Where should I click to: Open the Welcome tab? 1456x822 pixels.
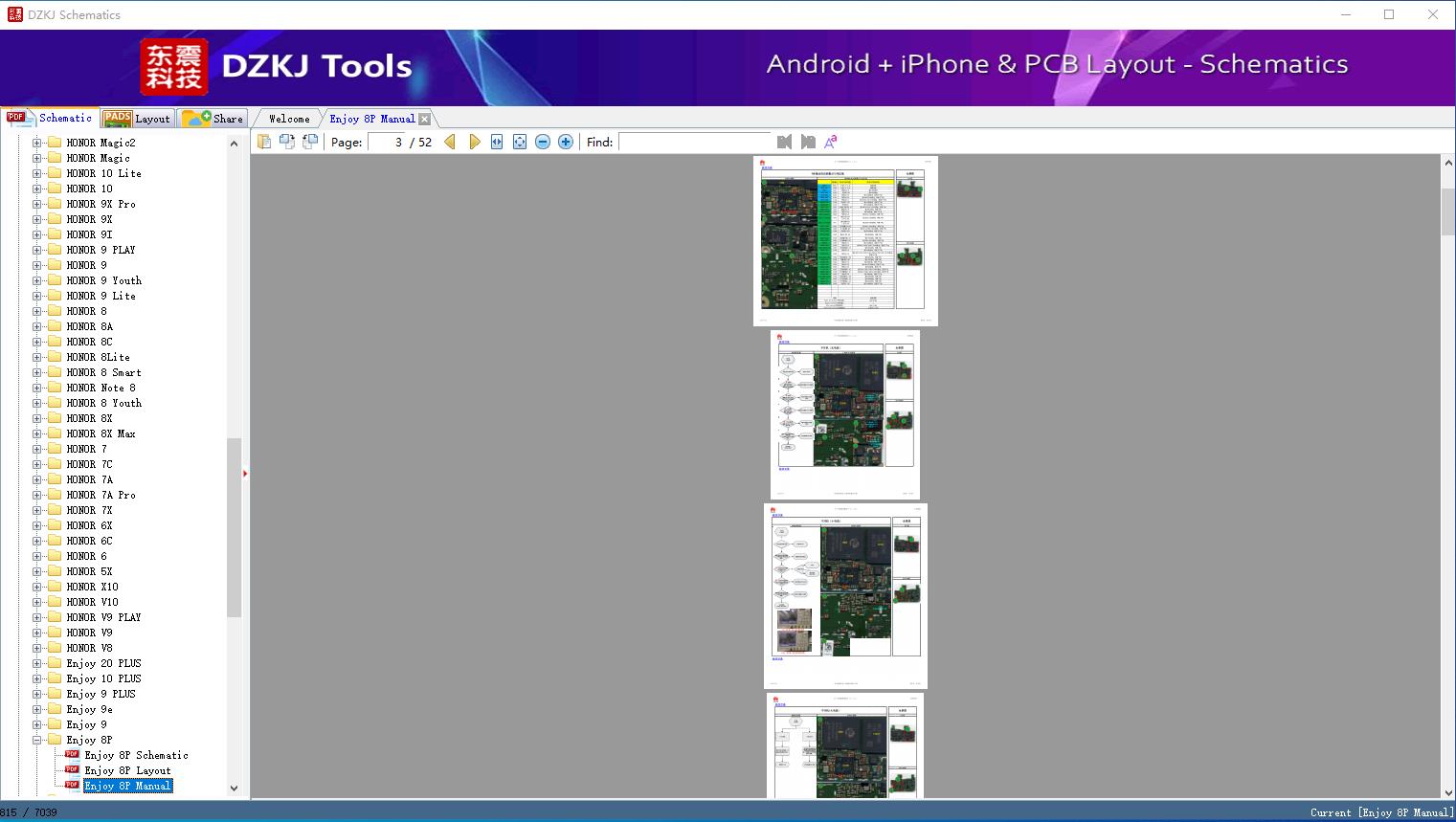tap(289, 119)
